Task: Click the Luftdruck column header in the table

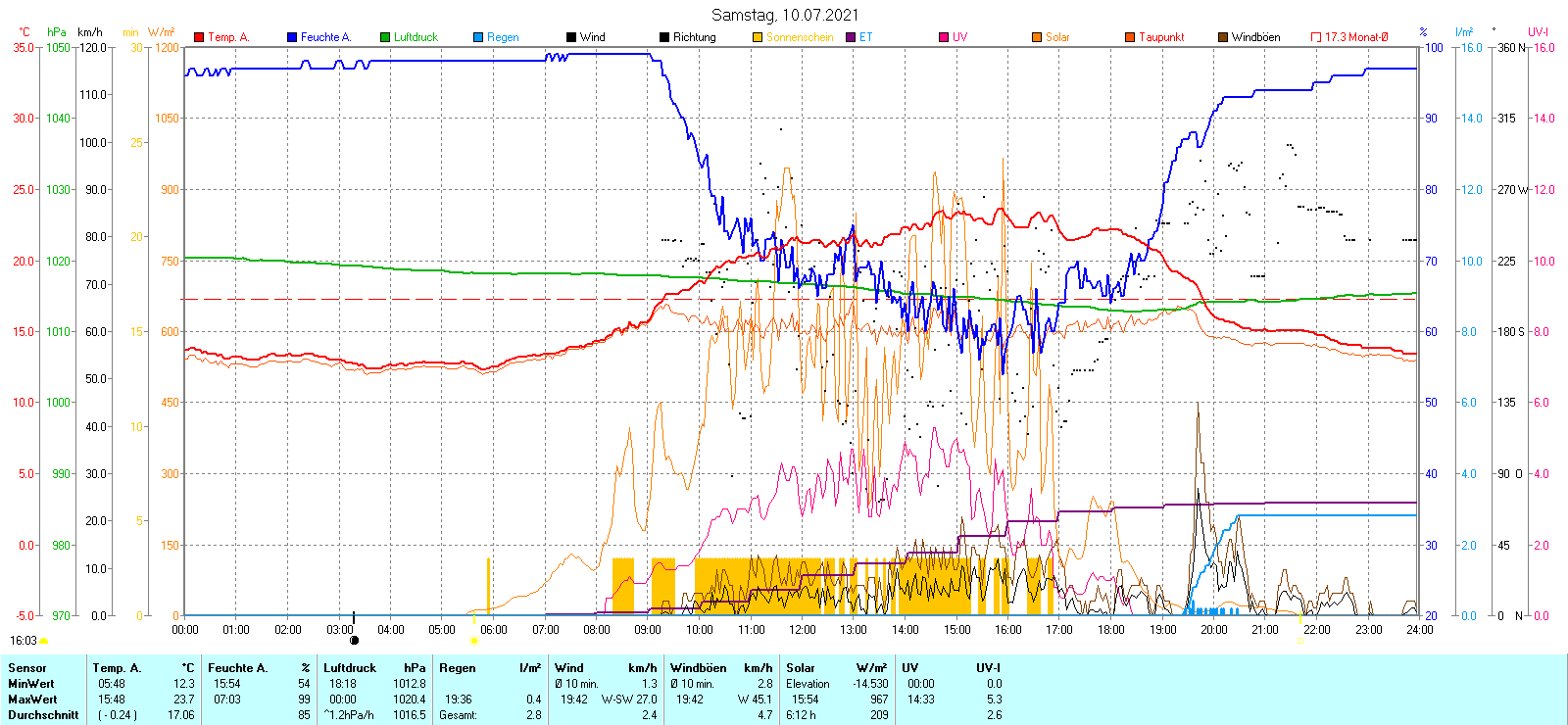Action: pyautogui.click(x=350, y=668)
